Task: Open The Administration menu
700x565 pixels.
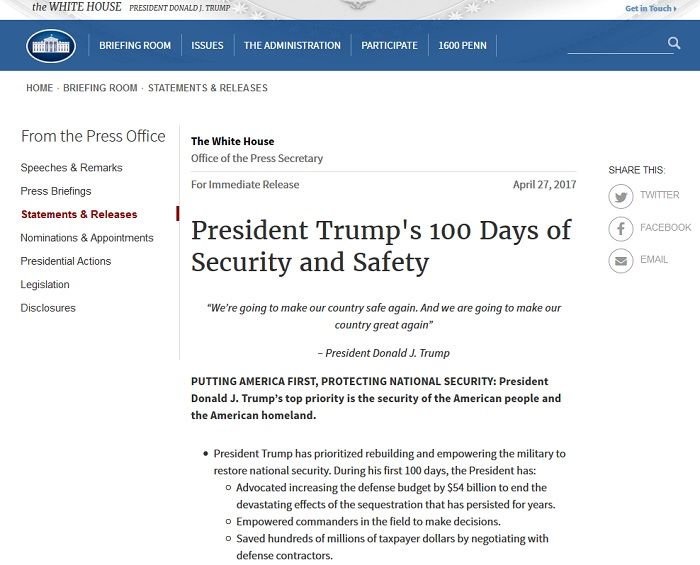Action: [292, 46]
